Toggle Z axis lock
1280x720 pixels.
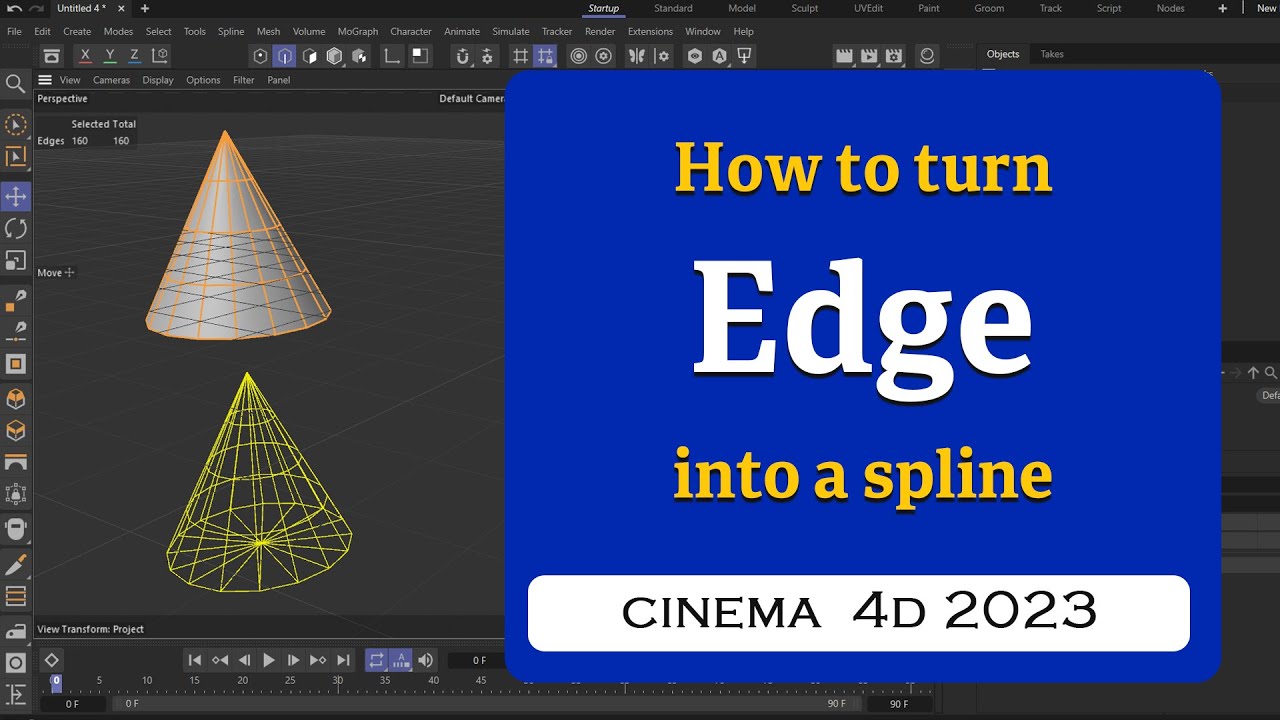point(134,56)
